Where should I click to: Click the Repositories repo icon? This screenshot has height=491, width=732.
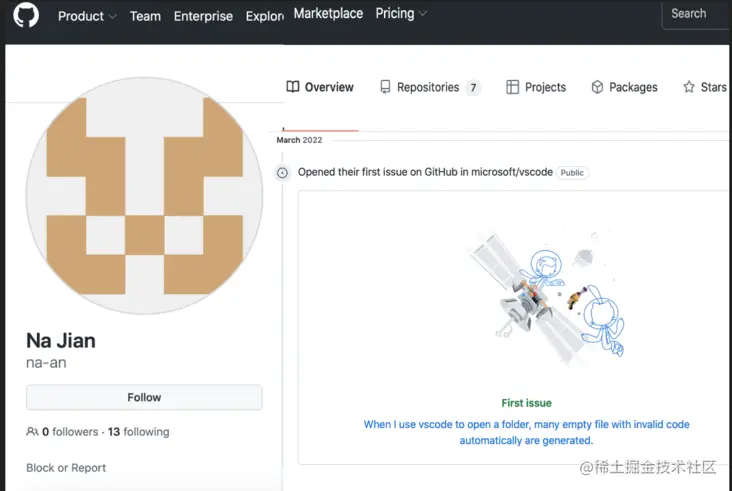coord(385,87)
